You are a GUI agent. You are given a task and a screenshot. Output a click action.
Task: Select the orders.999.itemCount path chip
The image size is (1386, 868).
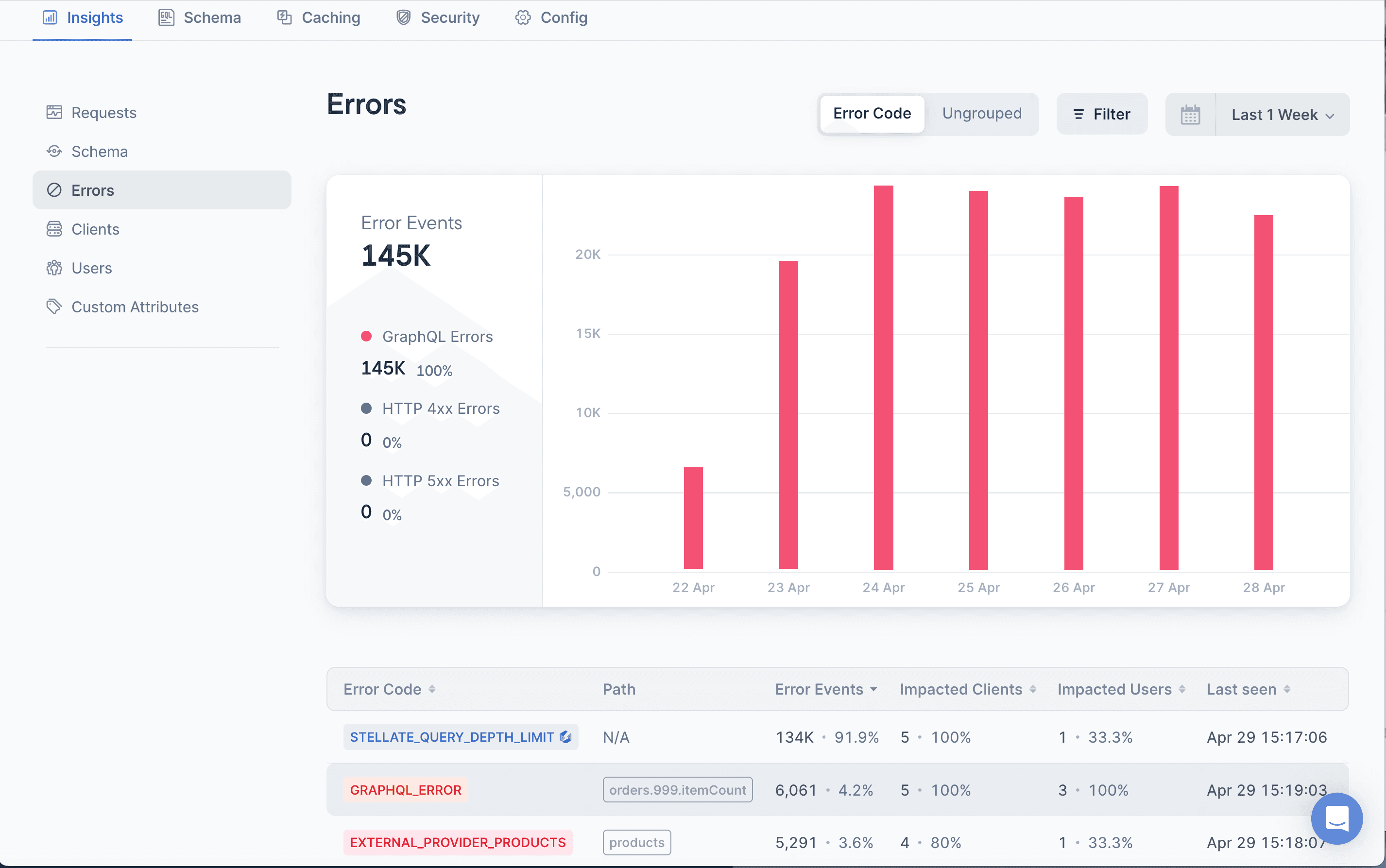677,789
